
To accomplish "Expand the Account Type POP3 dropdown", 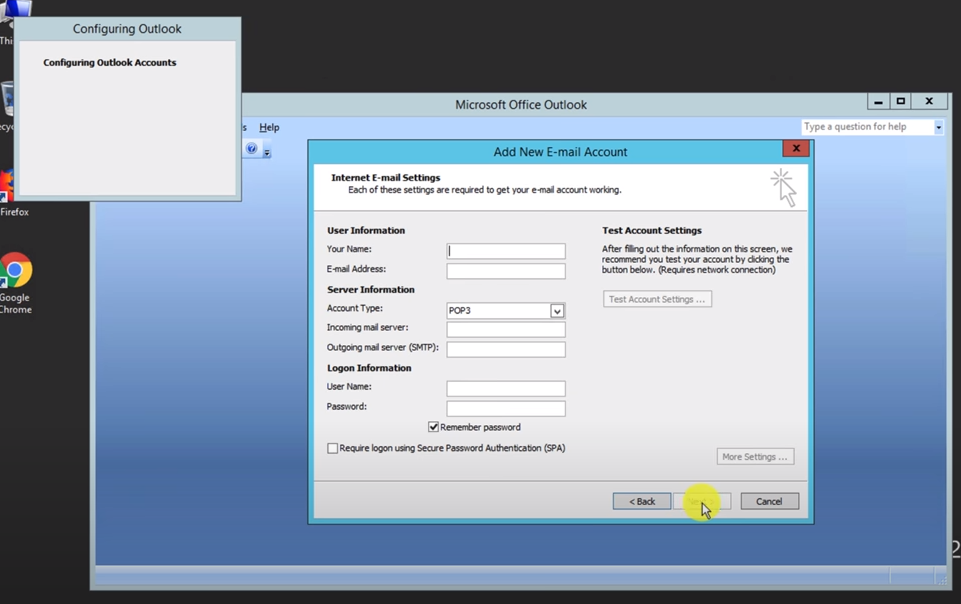I will click(x=556, y=311).
